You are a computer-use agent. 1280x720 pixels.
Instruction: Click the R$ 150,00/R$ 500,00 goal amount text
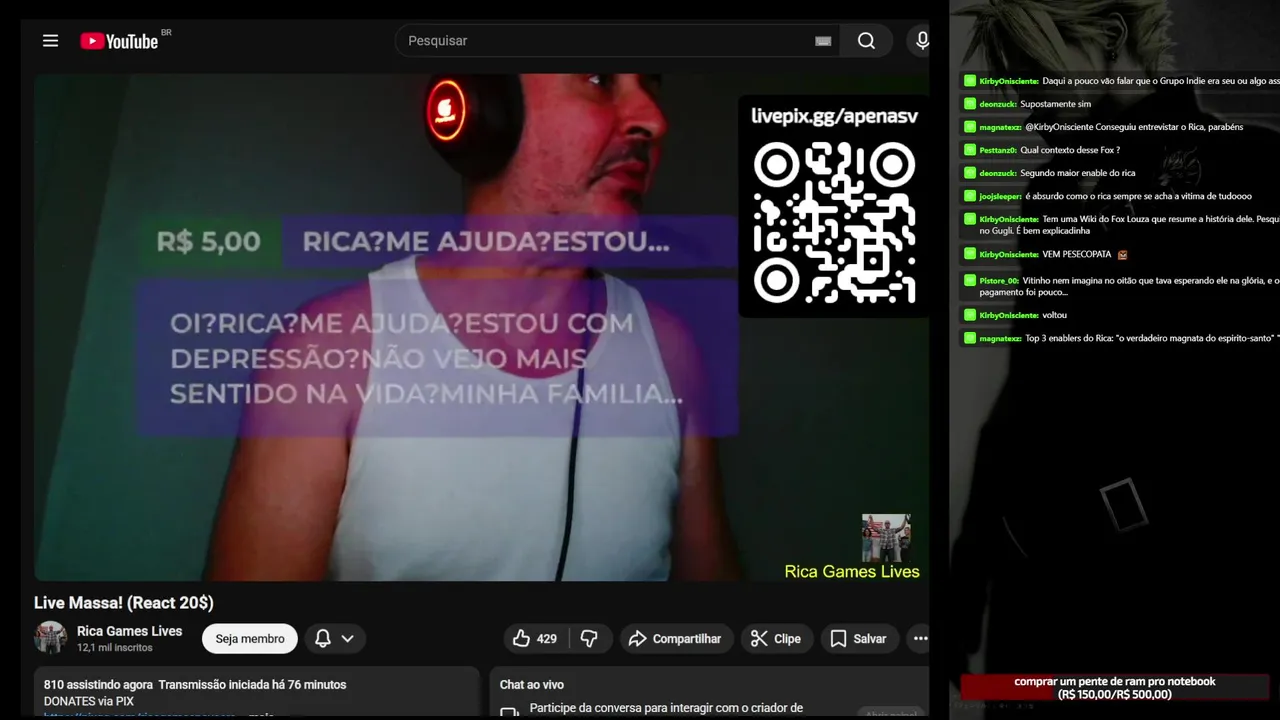[1114, 694]
